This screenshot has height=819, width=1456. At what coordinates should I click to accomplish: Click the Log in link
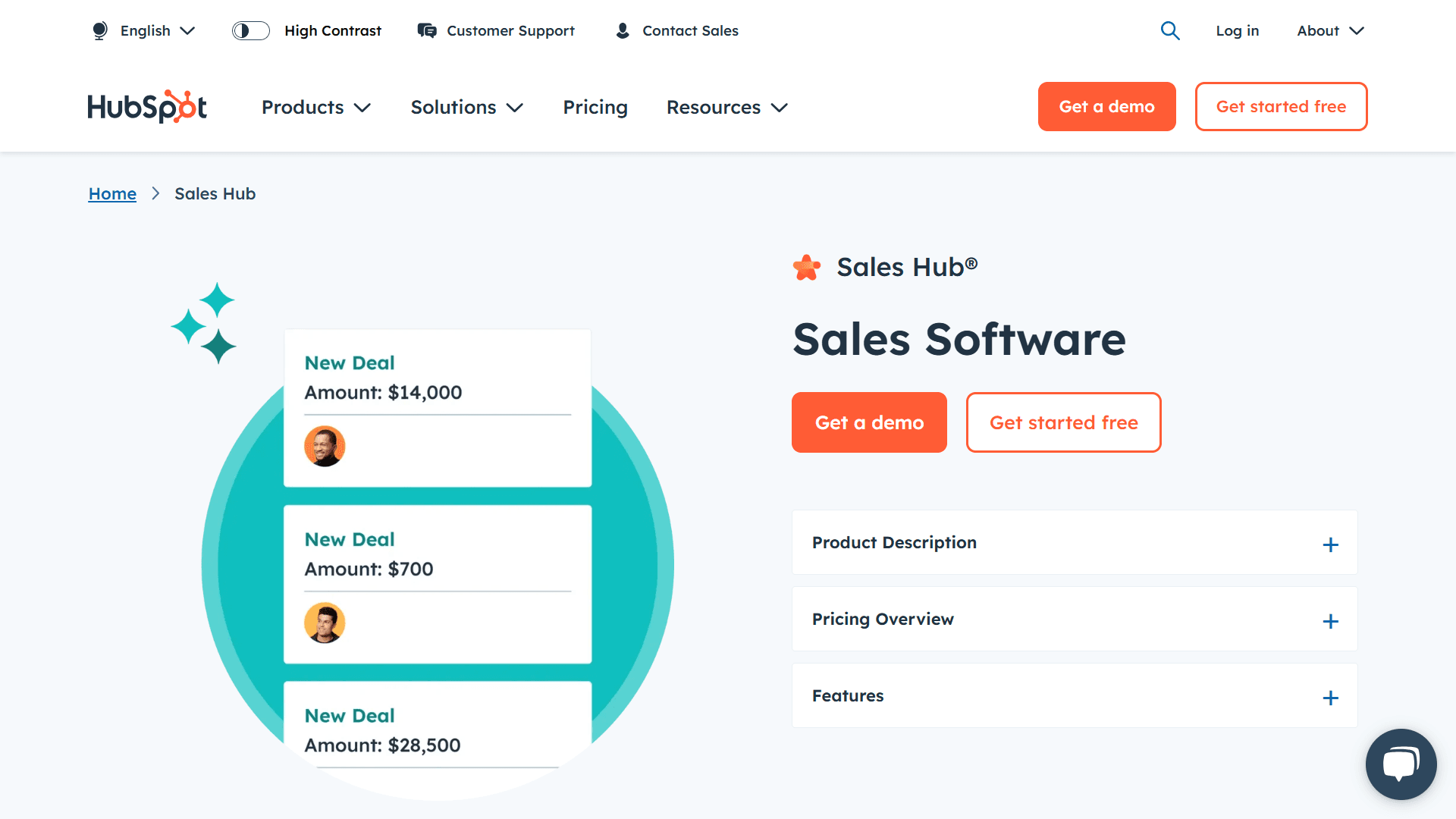(1237, 31)
